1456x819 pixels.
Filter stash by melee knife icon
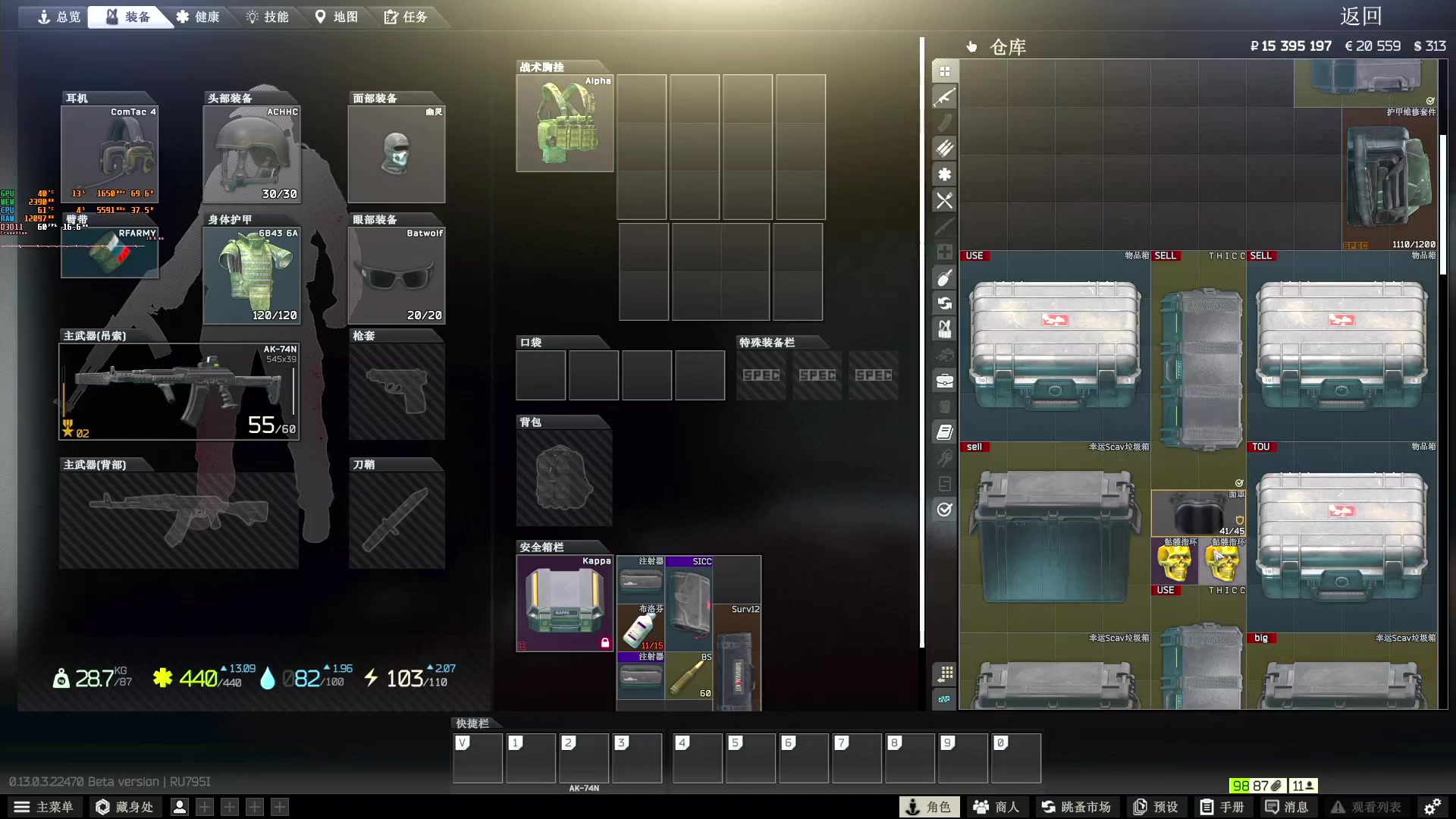coord(944,226)
